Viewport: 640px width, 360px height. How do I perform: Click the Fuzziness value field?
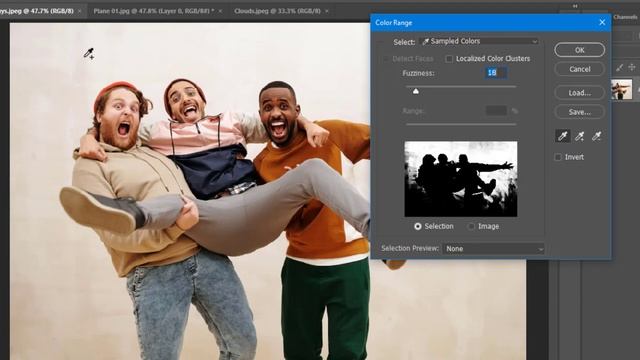click(x=496, y=73)
